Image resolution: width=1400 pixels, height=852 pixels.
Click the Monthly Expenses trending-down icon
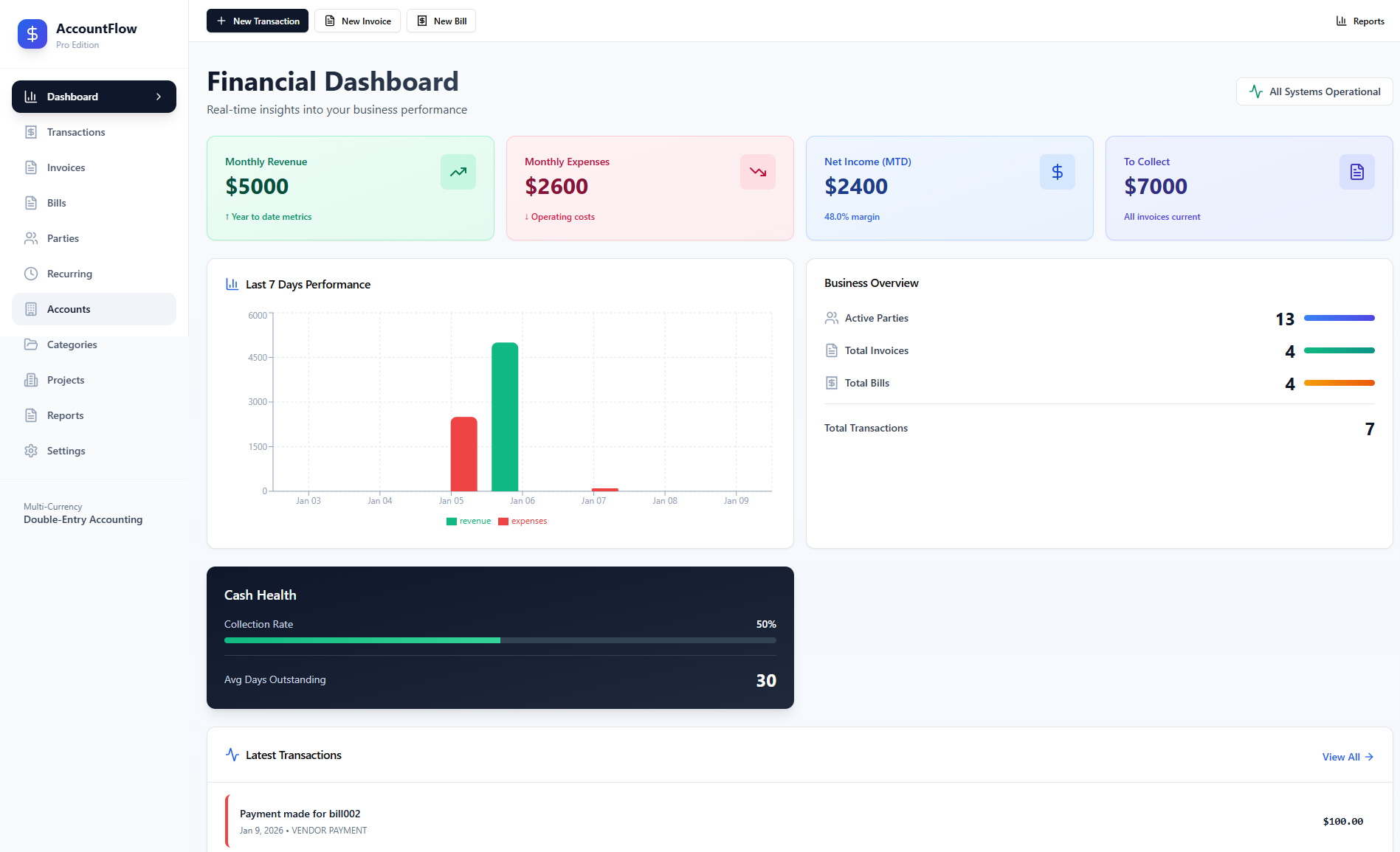tap(758, 172)
